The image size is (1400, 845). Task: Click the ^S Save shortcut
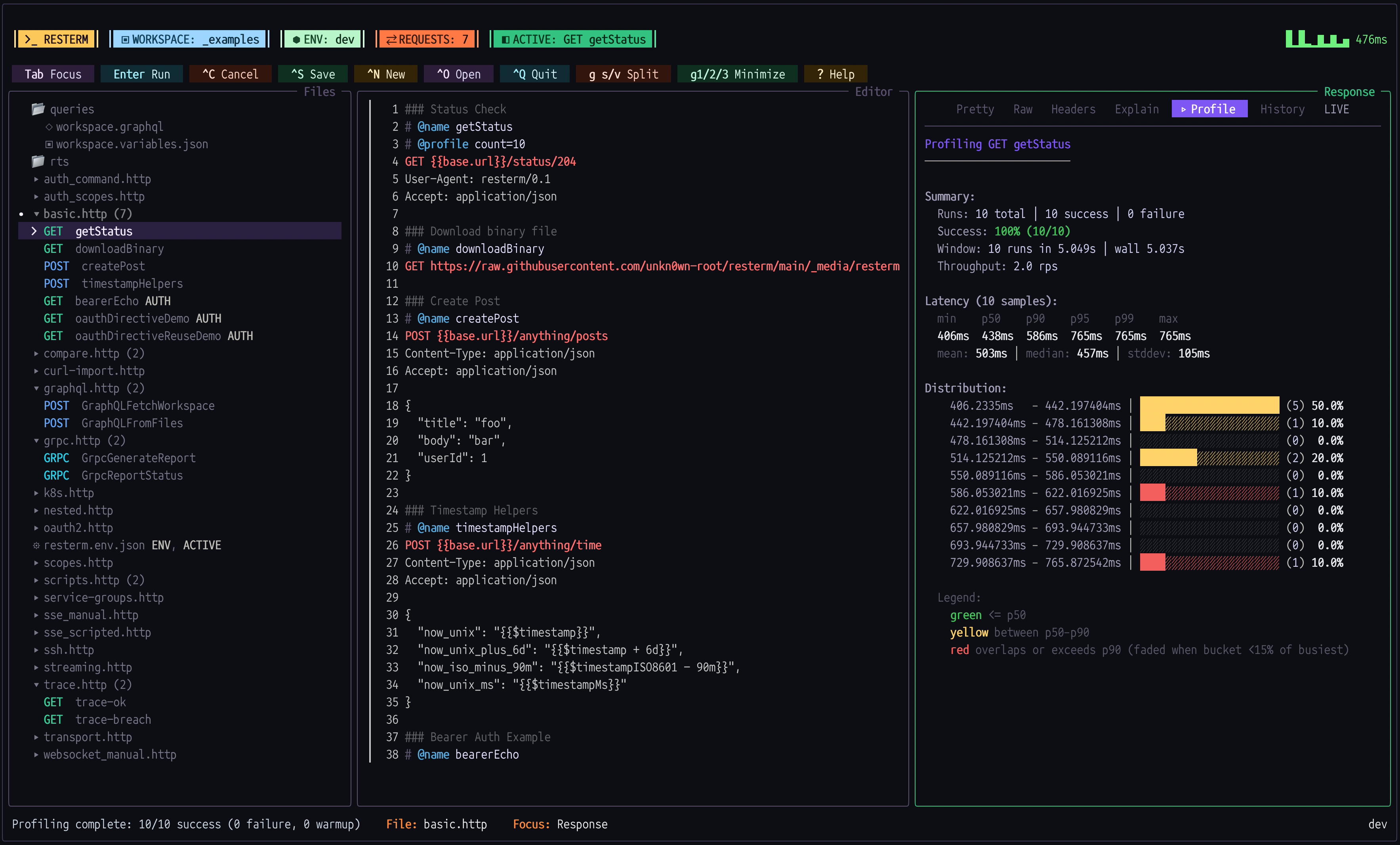tap(313, 74)
